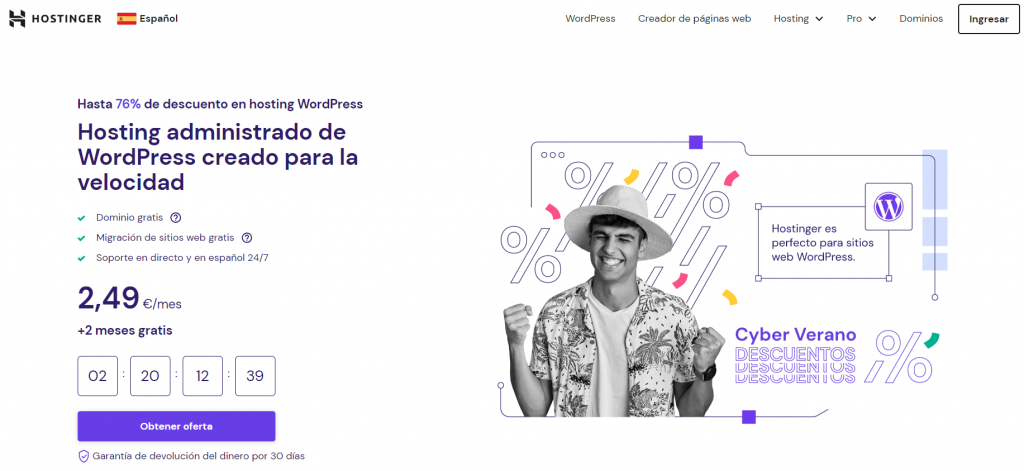This screenshot has width=1024, height=471.
Task: Click the +2 meses gratis text
Action: [x=125, y=331]
